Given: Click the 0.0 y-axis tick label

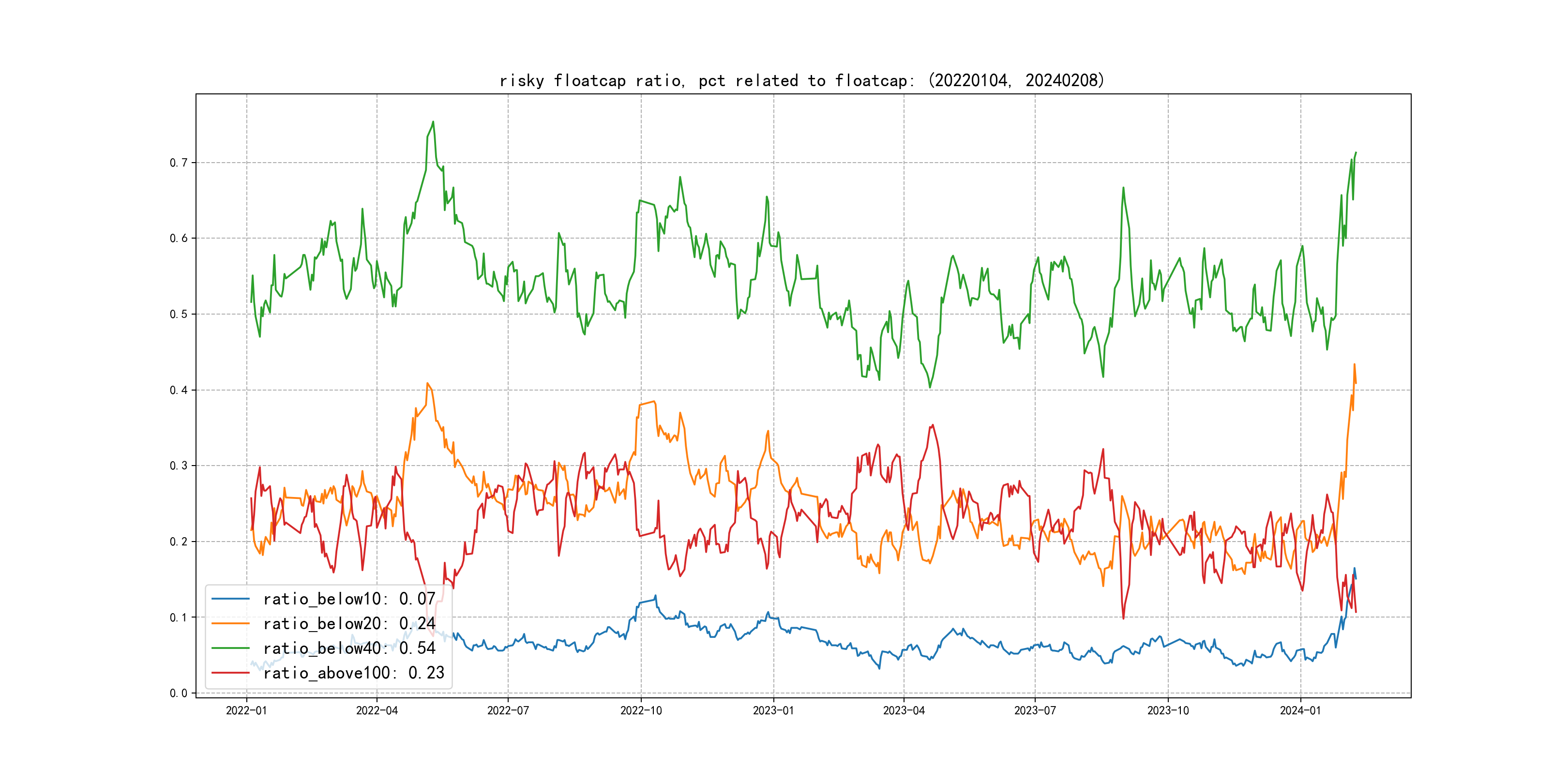Looking at the screenshot, I should (179, 693).
